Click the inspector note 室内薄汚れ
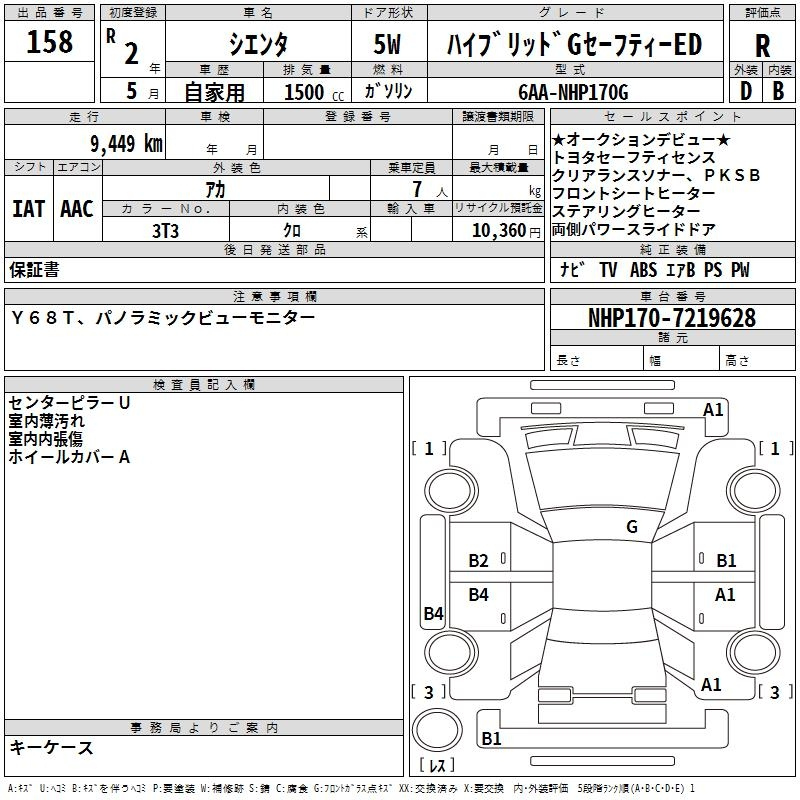 [x=46, y=421]
